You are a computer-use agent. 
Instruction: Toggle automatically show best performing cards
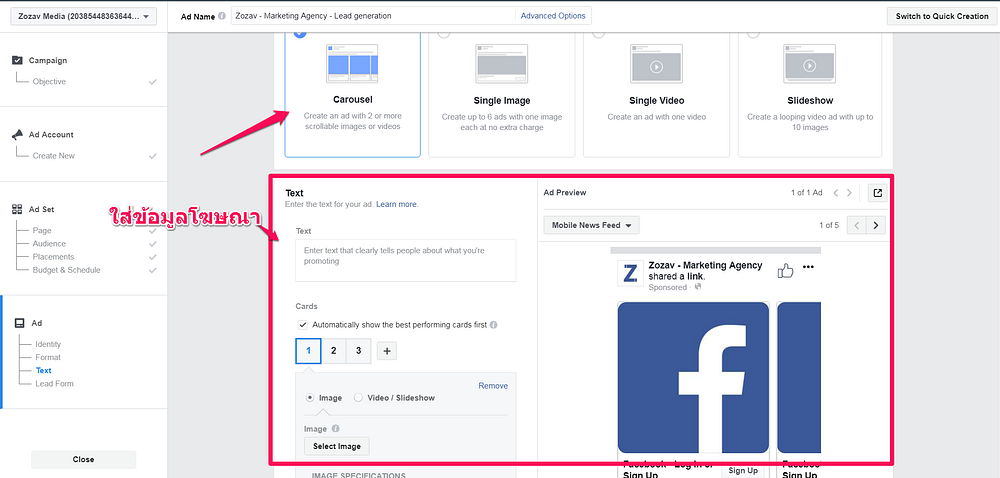(302, 324)
